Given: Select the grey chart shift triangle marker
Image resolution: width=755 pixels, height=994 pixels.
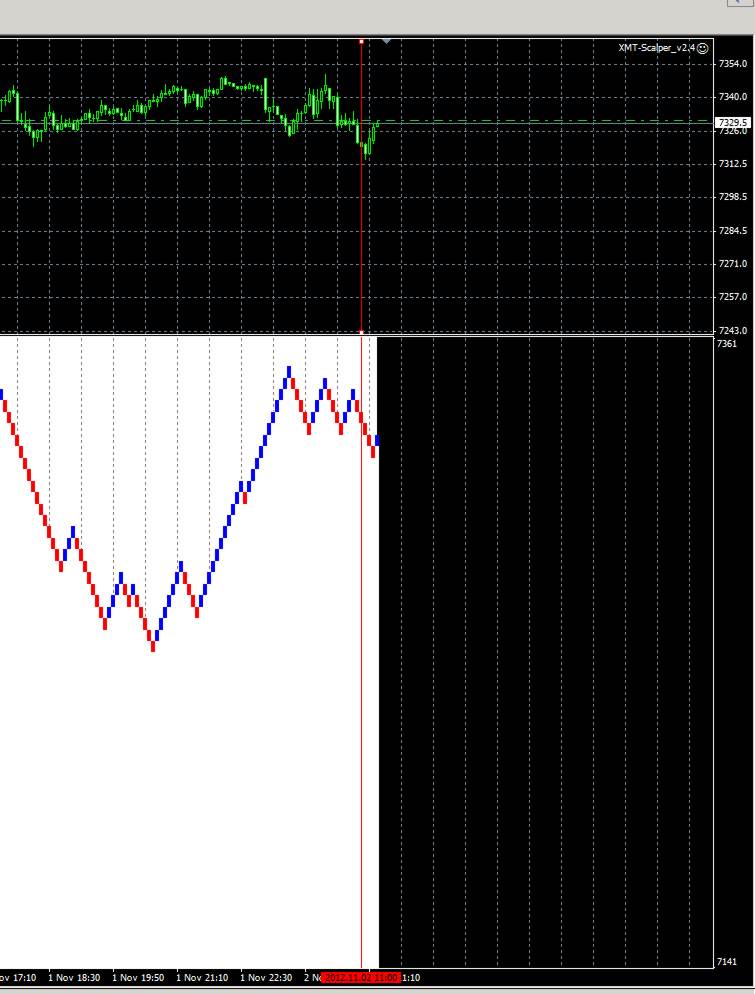Looking at the screenshot, I should pos(386,42).
